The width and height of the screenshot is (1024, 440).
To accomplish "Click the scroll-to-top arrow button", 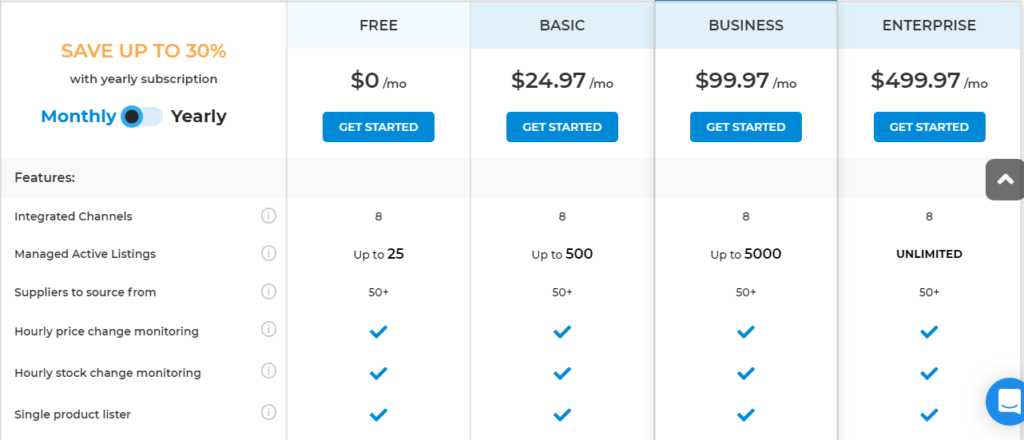I will [x=1005, y=179].
